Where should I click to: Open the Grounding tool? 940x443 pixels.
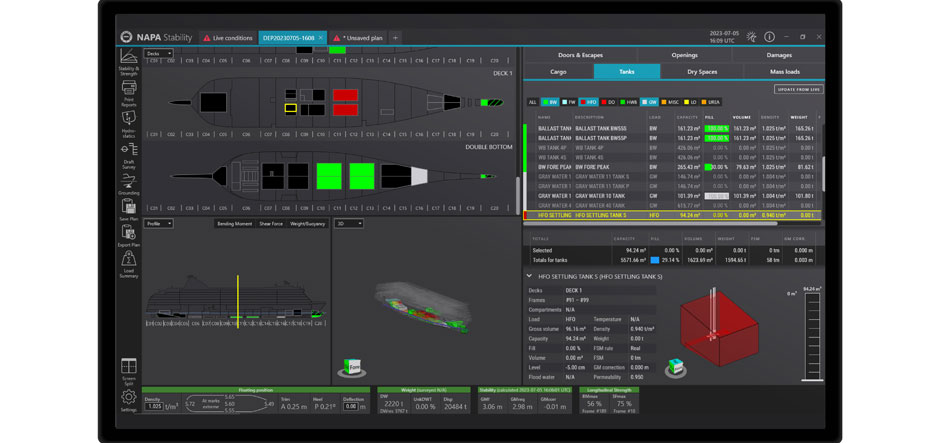pos(128,185)
